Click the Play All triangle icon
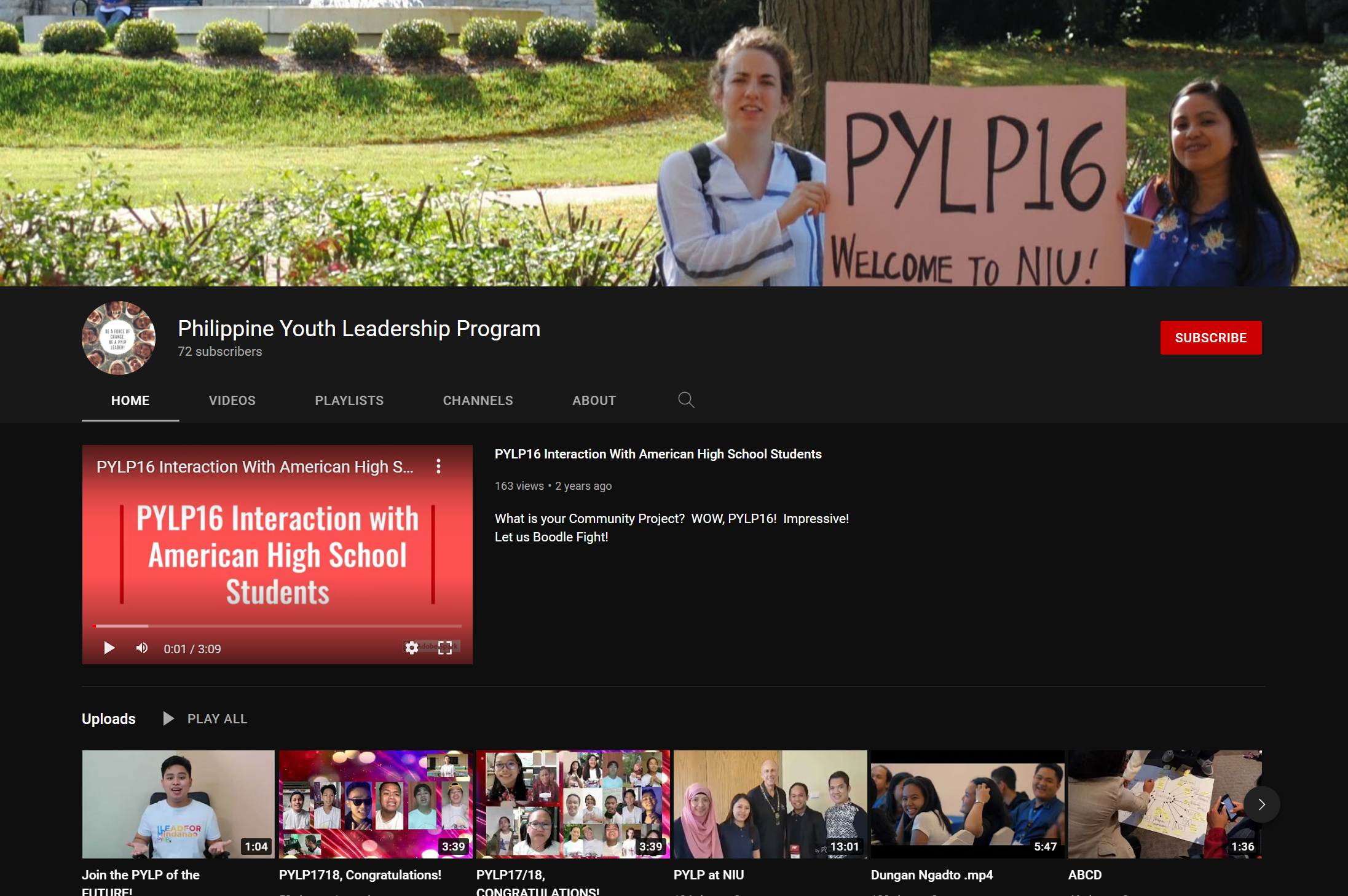 point(168,718)
